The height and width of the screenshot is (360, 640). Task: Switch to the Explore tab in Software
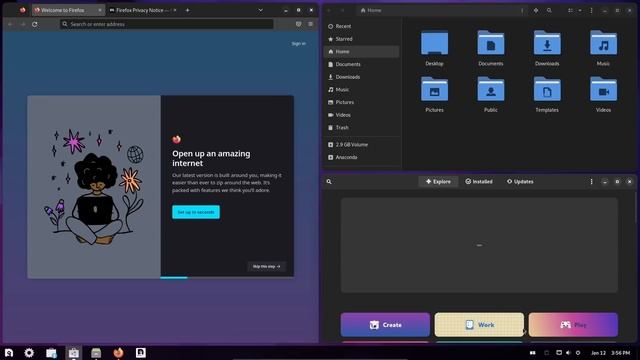tap(438, 182)
